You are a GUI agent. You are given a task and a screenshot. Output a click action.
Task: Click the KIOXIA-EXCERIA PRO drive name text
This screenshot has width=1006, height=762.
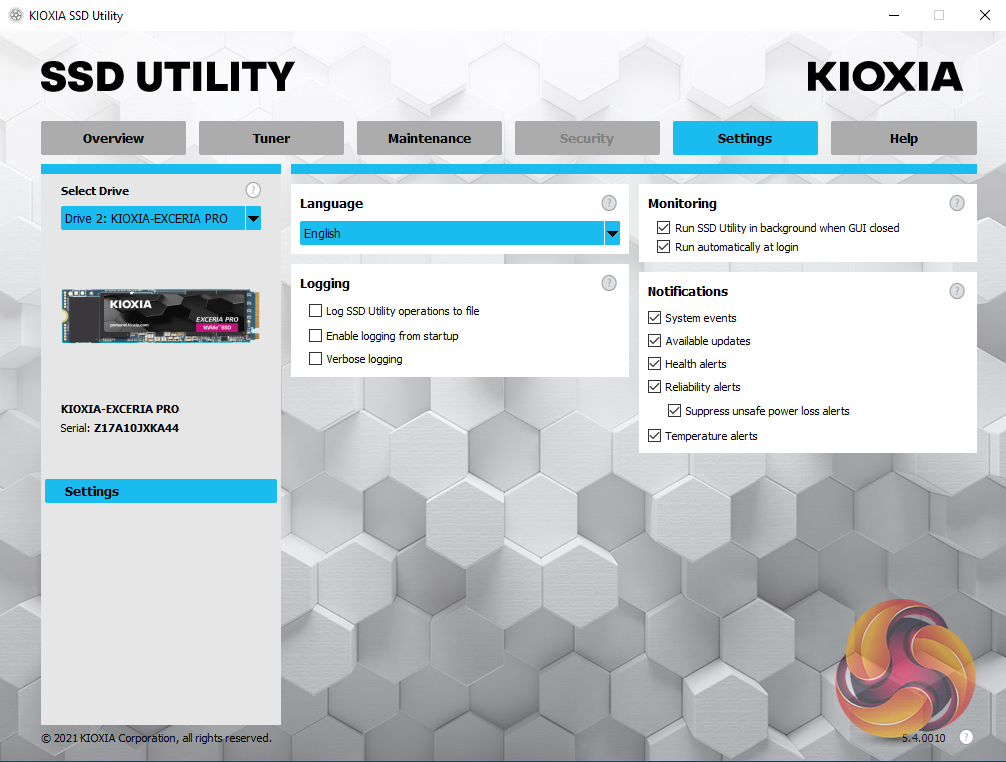click(x=120, y=409)
